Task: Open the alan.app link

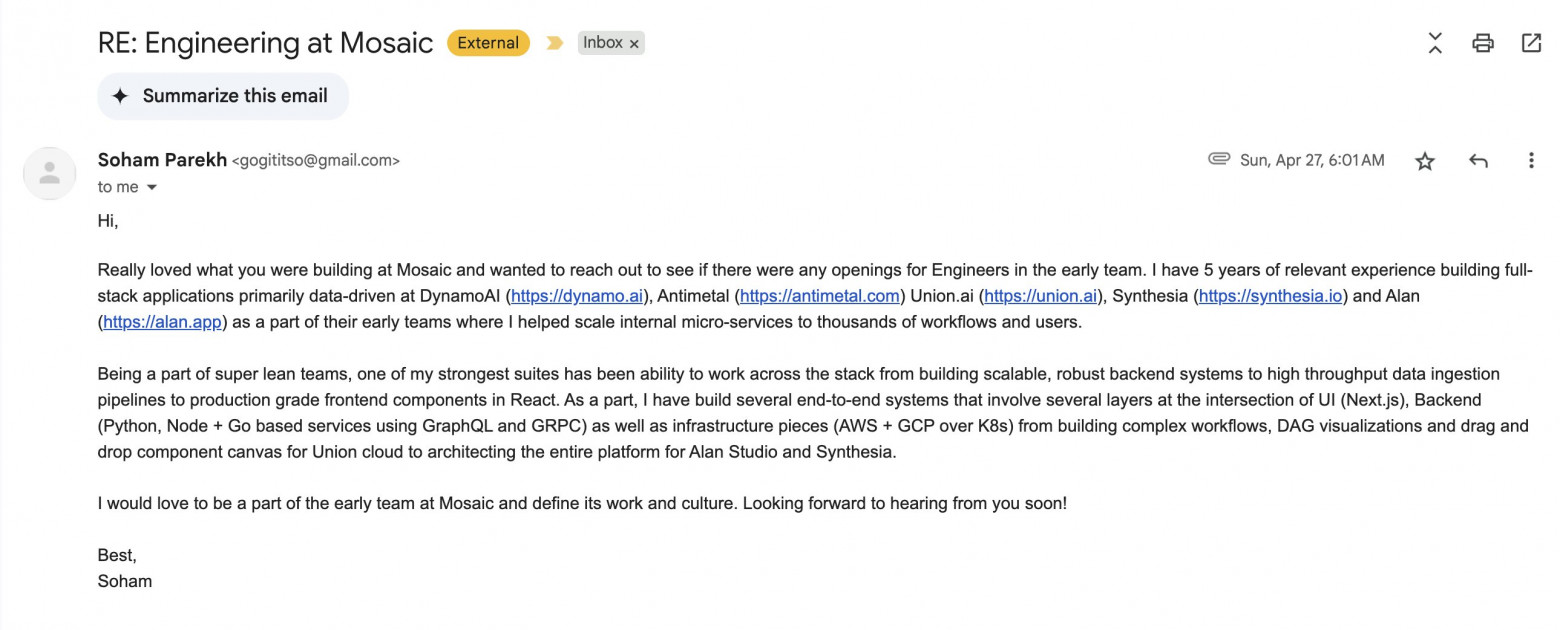Action: [x=162, y=322]
